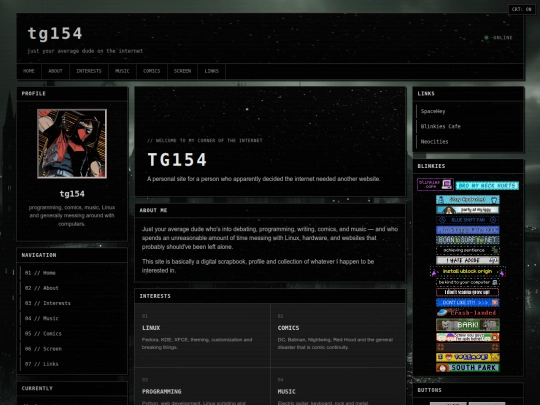Click the purple blinkies cafe badge
Image resolution: width=540 pixels, height=405 pixels.
pos(435,185)
